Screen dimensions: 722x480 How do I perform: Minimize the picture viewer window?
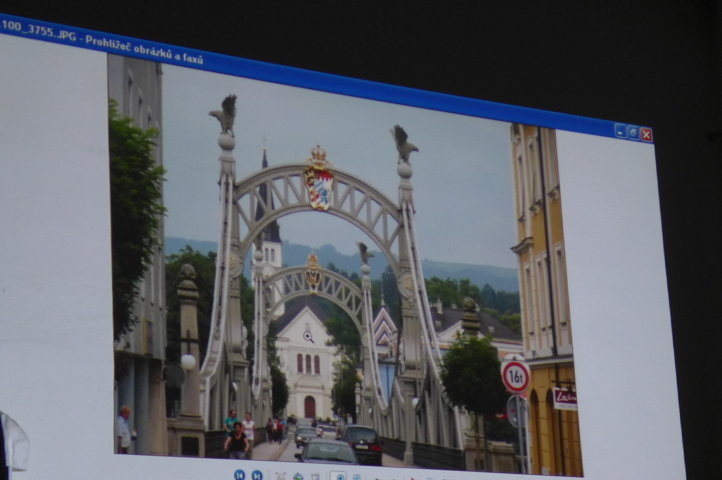tap(620, 130)
